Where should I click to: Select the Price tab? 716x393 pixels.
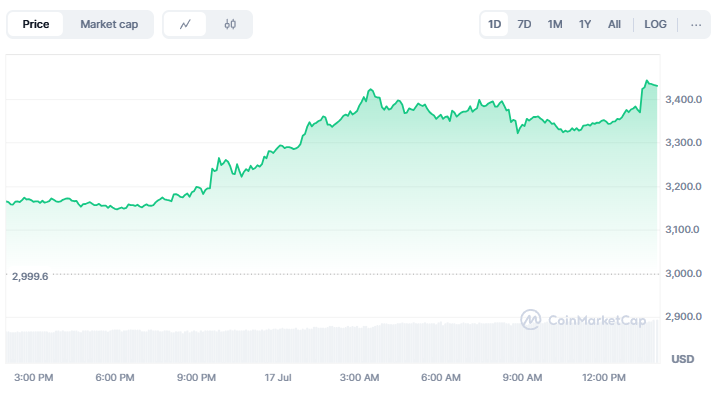click(x=36, y=24)
